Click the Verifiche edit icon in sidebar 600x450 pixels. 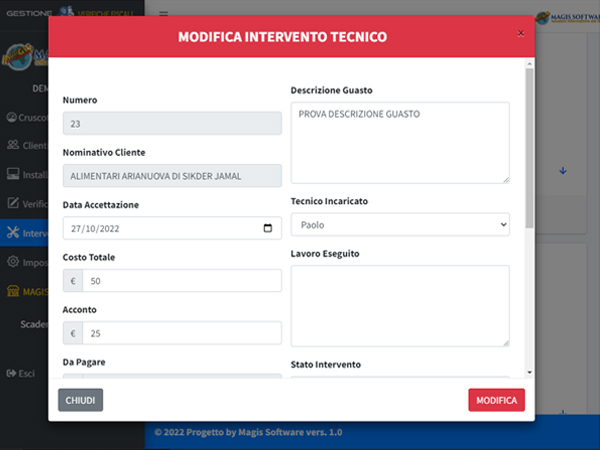tap(13, 203)
